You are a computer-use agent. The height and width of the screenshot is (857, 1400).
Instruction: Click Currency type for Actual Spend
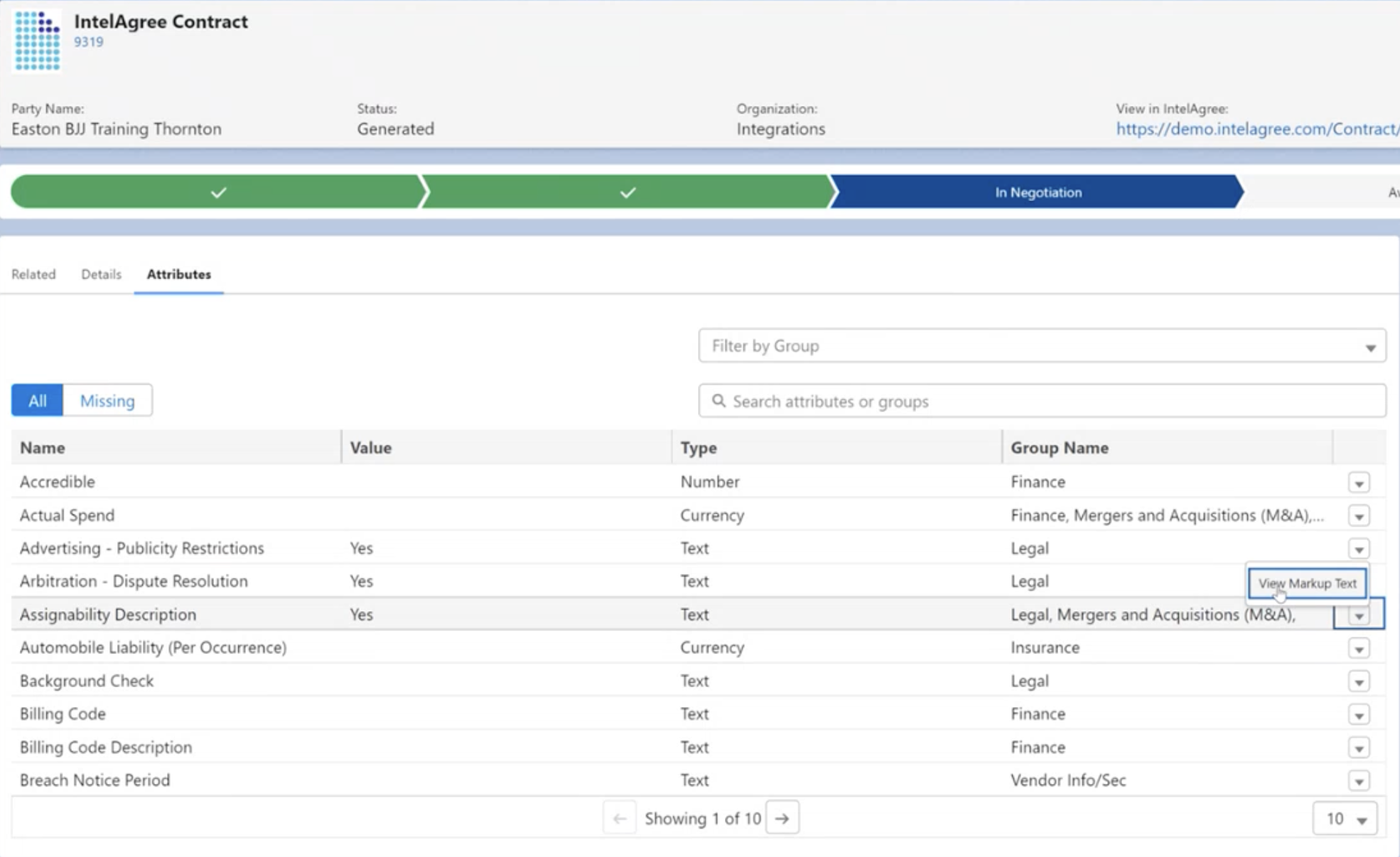point(712,515)
